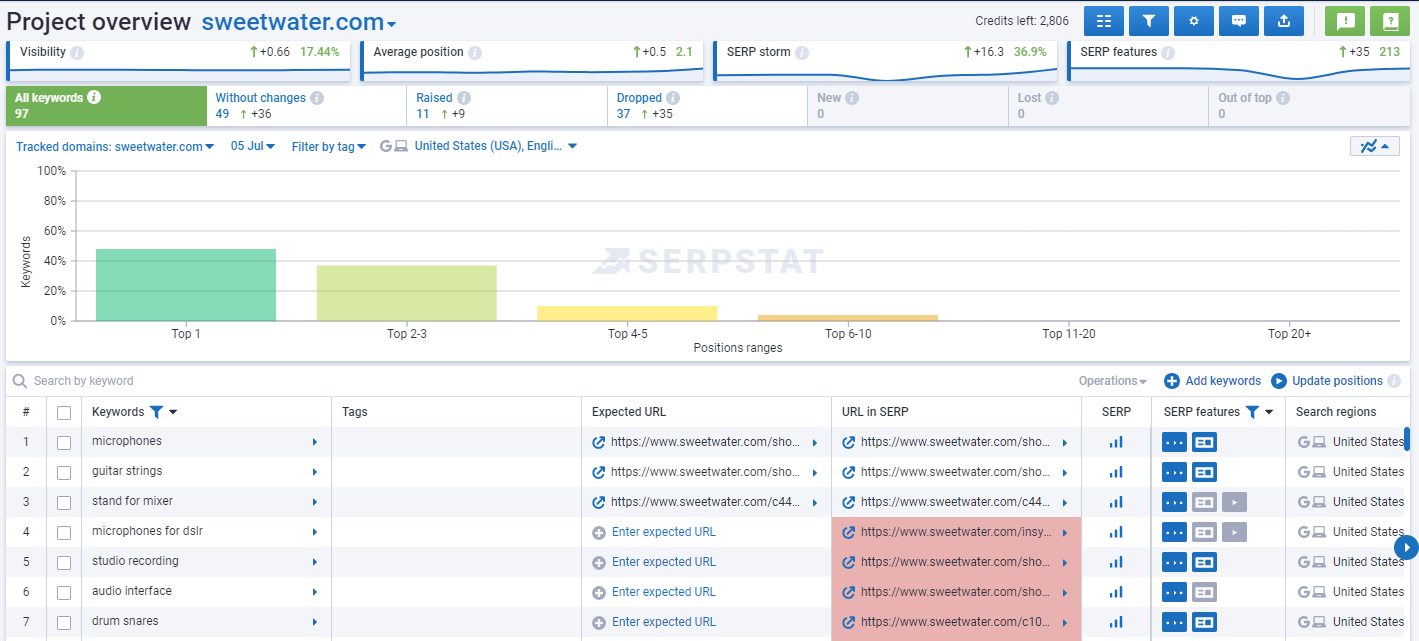Click the search magnifier icon
The height and width of the screenshot is (641, 1419).
[19, 381]
